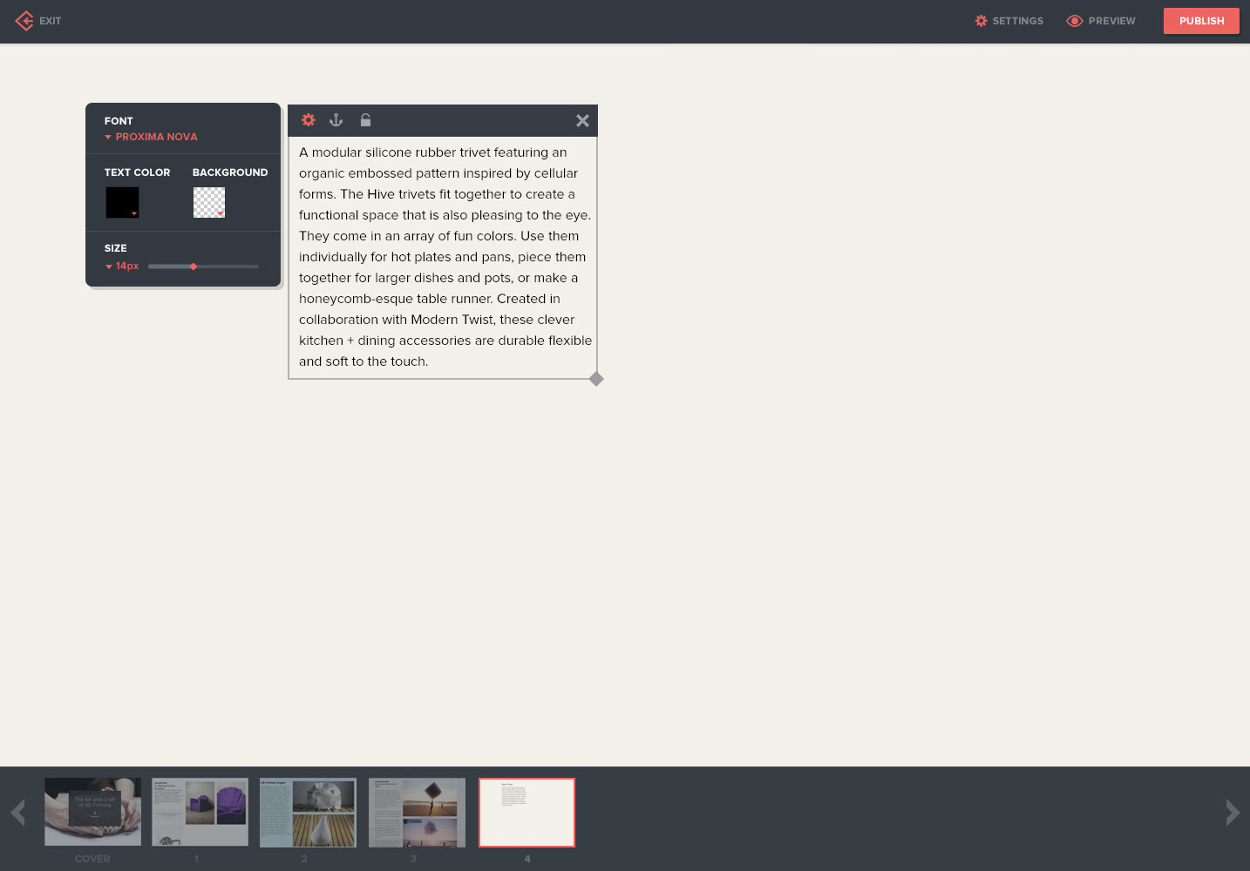The image size is (1250, 871).
Task: Click the diamond resize handle of text box
Action: 596,379
